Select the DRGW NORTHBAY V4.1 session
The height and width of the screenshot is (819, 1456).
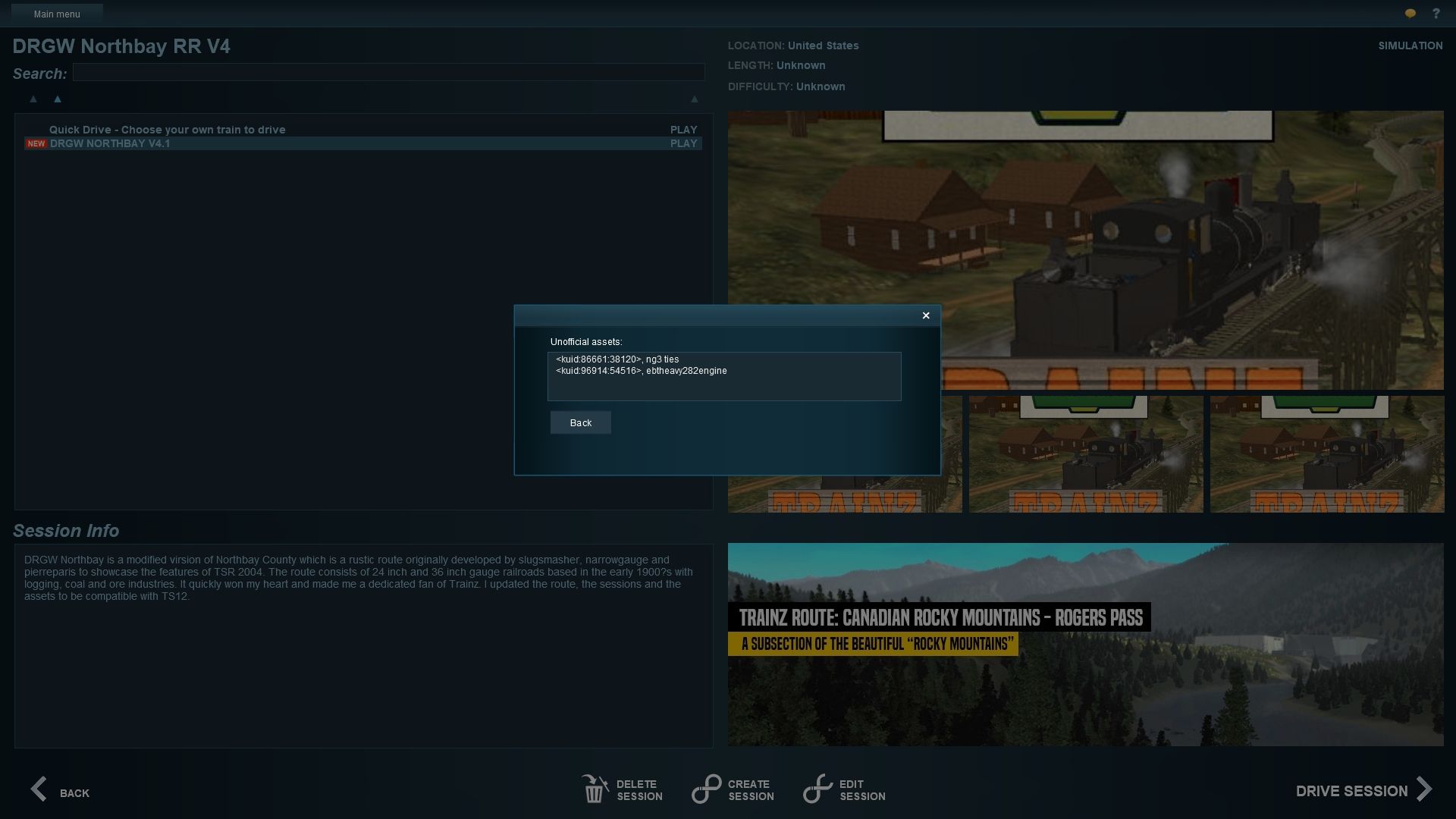pos(110,143)
